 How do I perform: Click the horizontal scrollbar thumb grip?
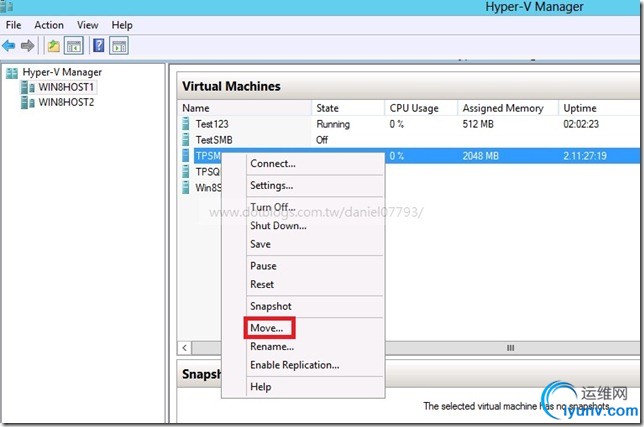point(511,348)
